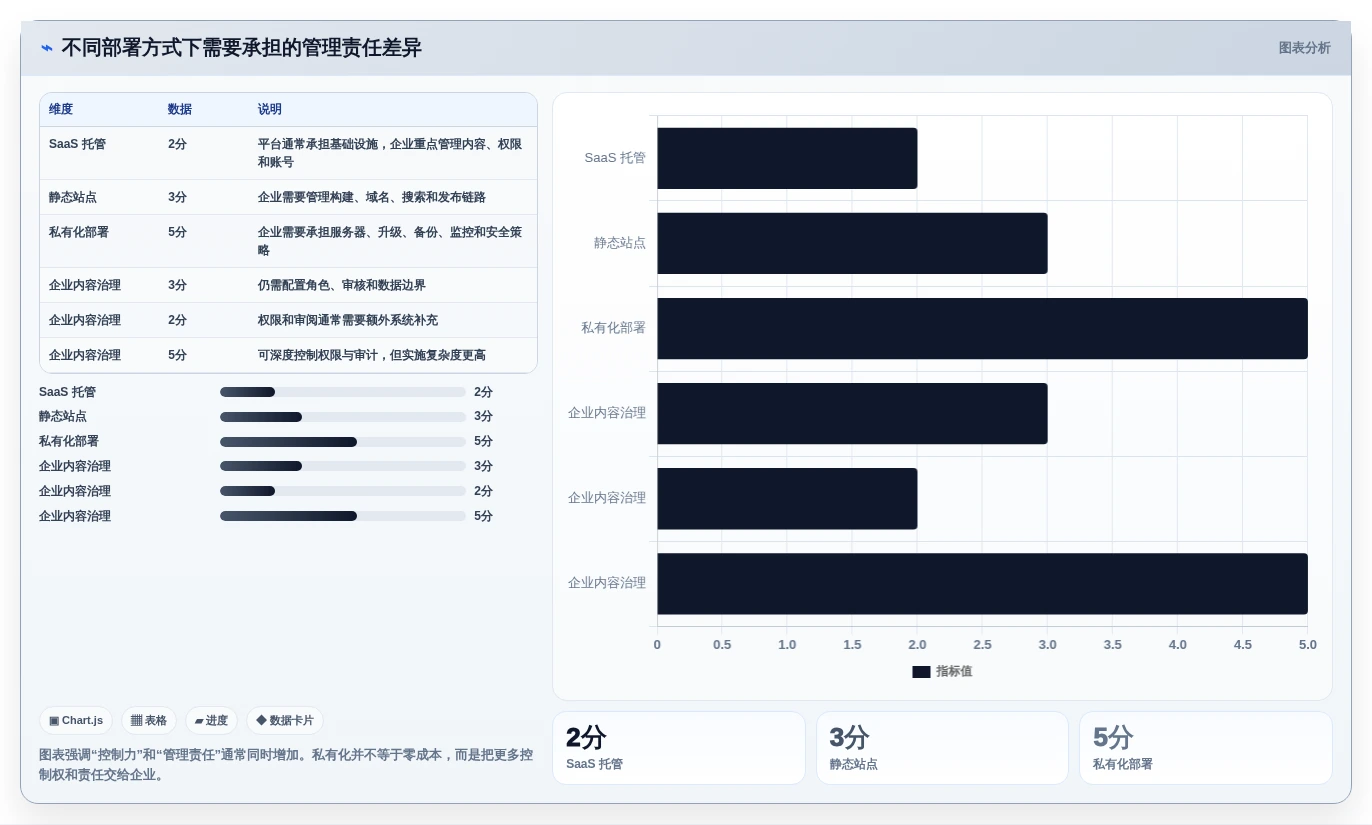1372x825 pixels.
Task: Toggle the 指标值 legend entry under the chart
Action: click(942, 671)
